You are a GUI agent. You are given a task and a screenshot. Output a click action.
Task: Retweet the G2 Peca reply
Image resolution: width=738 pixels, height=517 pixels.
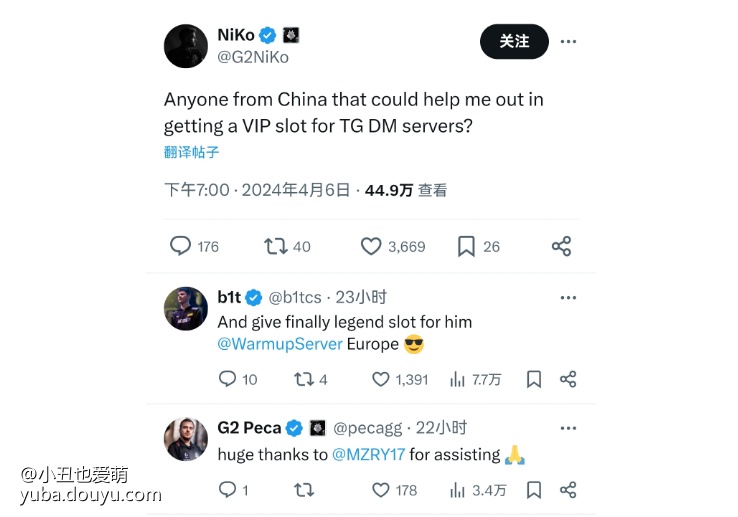click(304, 490)
